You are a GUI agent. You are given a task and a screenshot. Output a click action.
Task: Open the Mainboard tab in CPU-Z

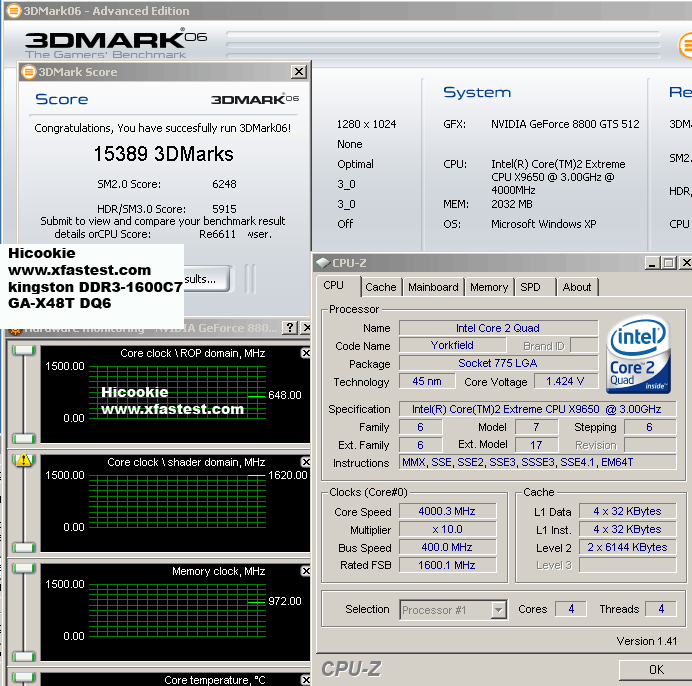(433, 287)
